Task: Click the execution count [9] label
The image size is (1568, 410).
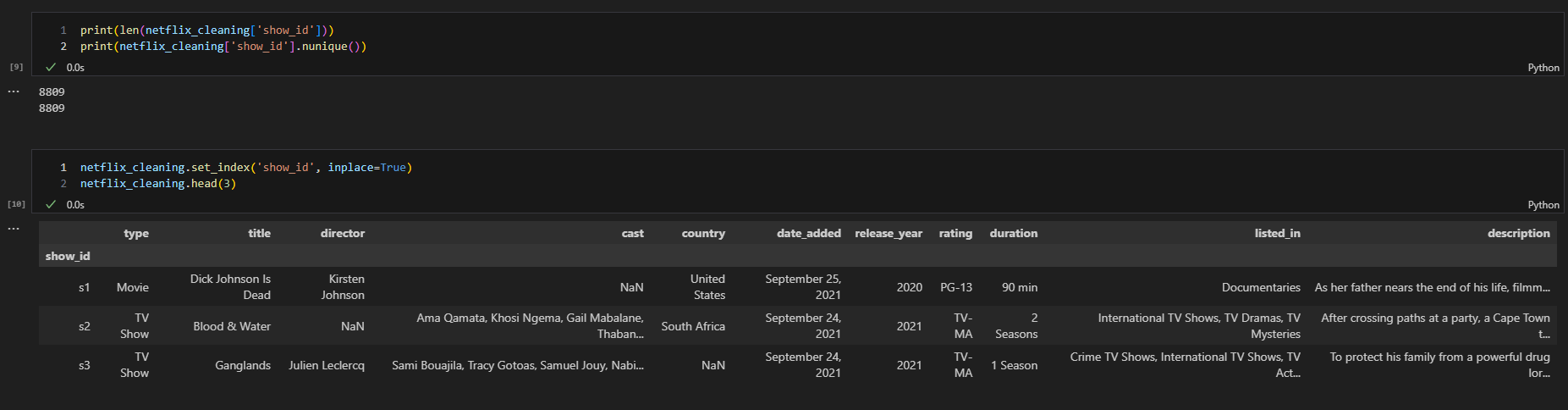Action: (x=16, y=67)
